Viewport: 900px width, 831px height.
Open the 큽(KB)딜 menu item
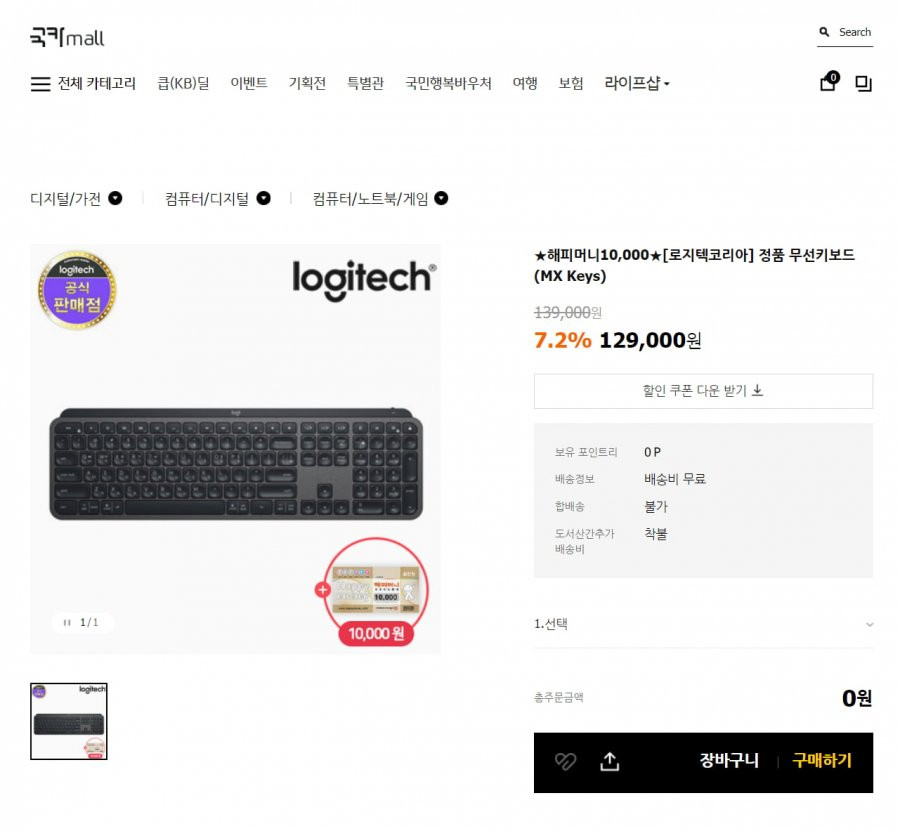(x=183, y=84)
